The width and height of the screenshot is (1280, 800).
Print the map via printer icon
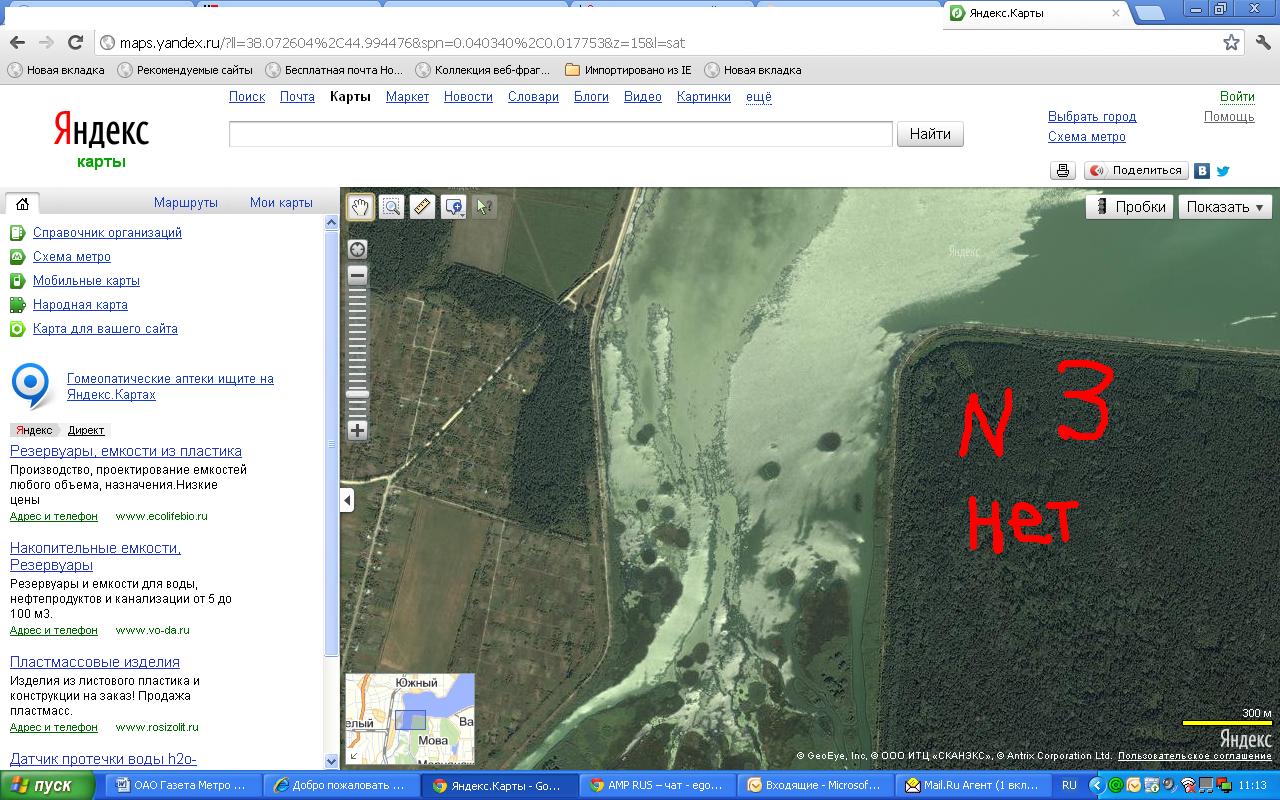click(x=1063, y=171)
